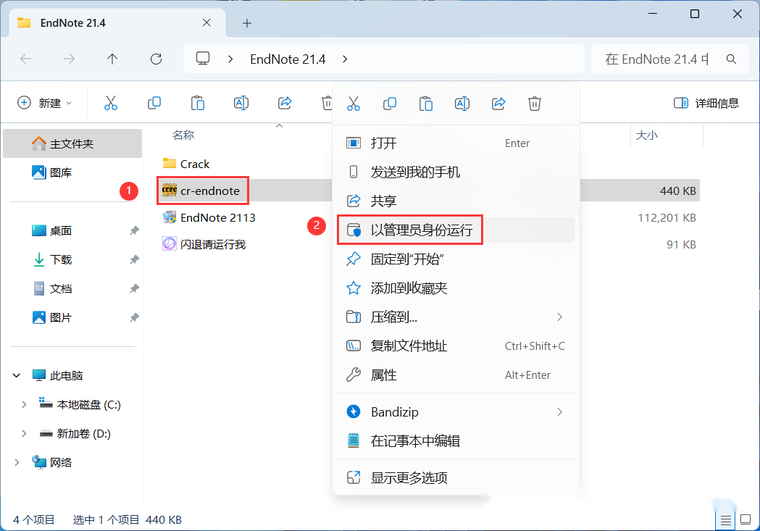Sort by the 名称 column header
Image resolution: width=760 pixels, height=531 pixels.
coord(183,135)
